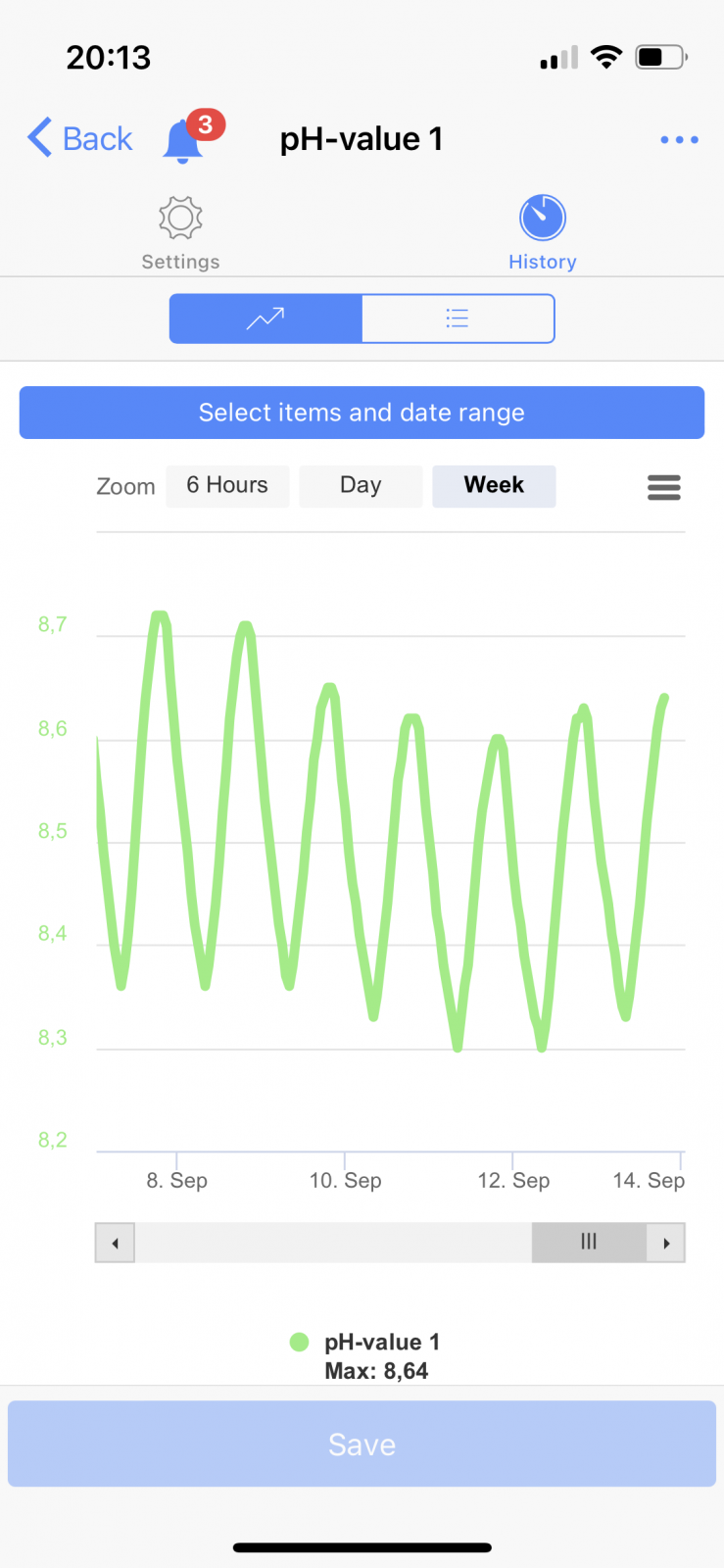Click the pH-value 1 page title
The height and width of the screenshot is (1568, 724).
[x=362, y=139]
